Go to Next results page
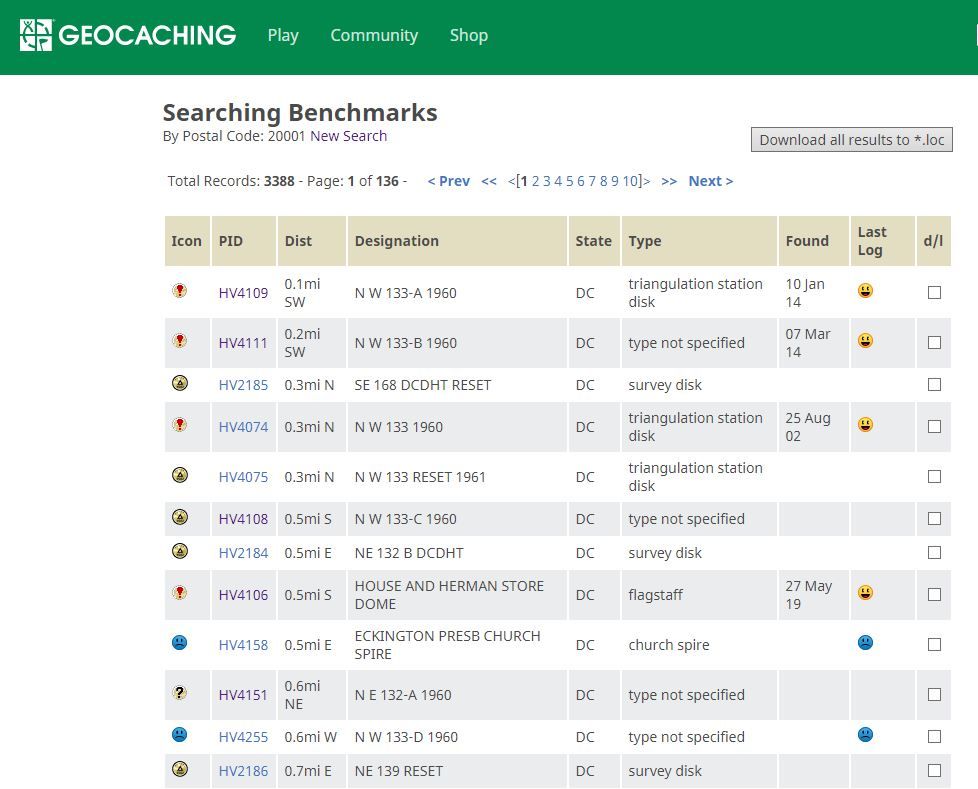Screen dimensions: 978x789 (x=710, y=181)
